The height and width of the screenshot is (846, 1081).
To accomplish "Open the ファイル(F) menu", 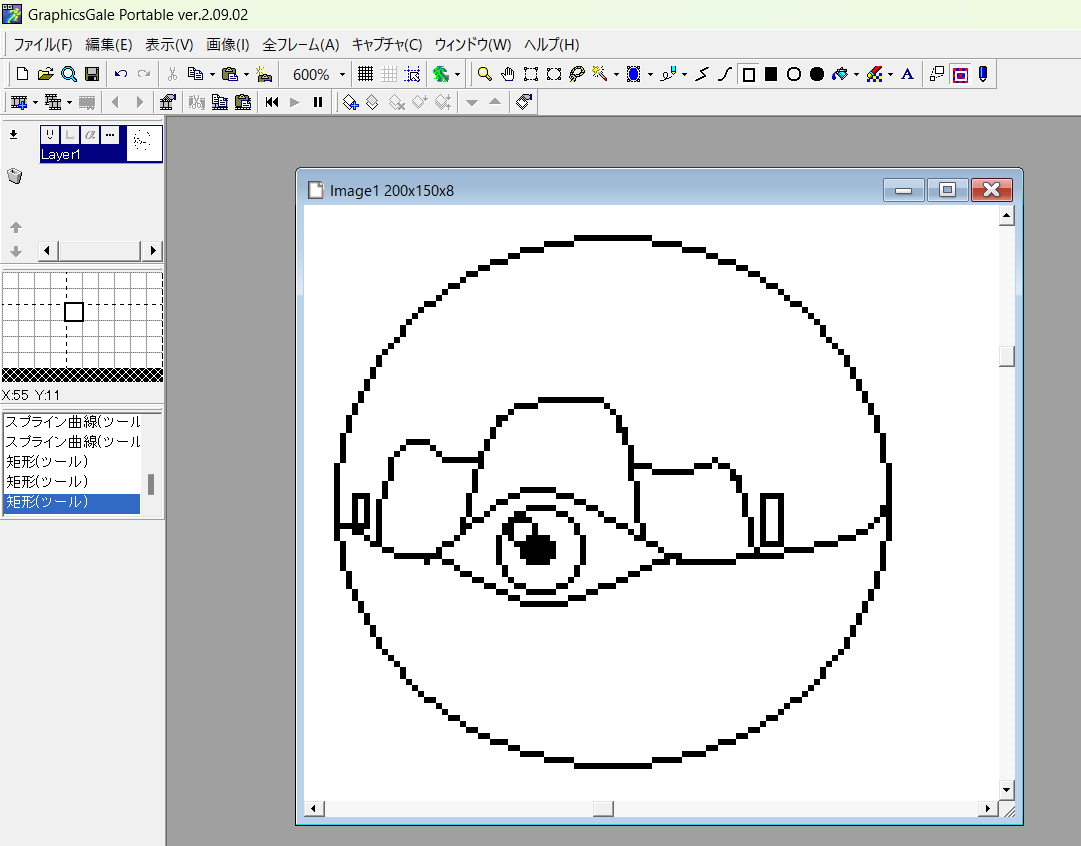I will [x=42, y=45].
